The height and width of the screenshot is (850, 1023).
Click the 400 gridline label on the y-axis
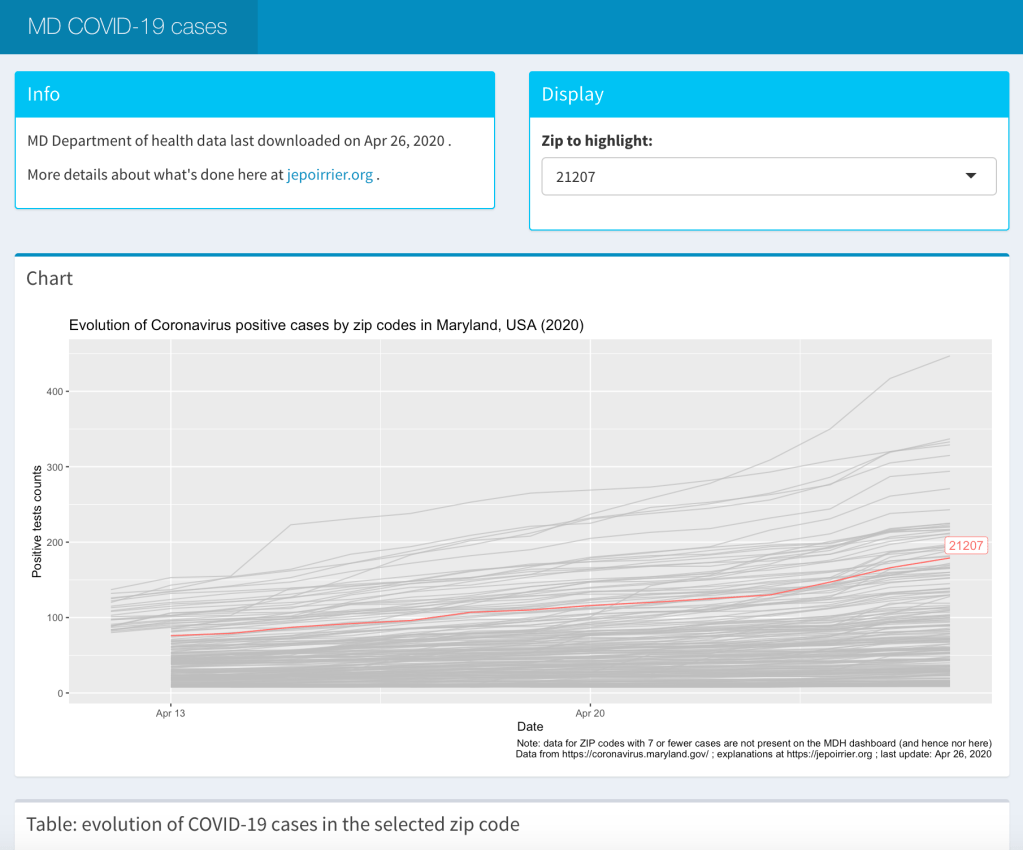click(x=53, y=392)
